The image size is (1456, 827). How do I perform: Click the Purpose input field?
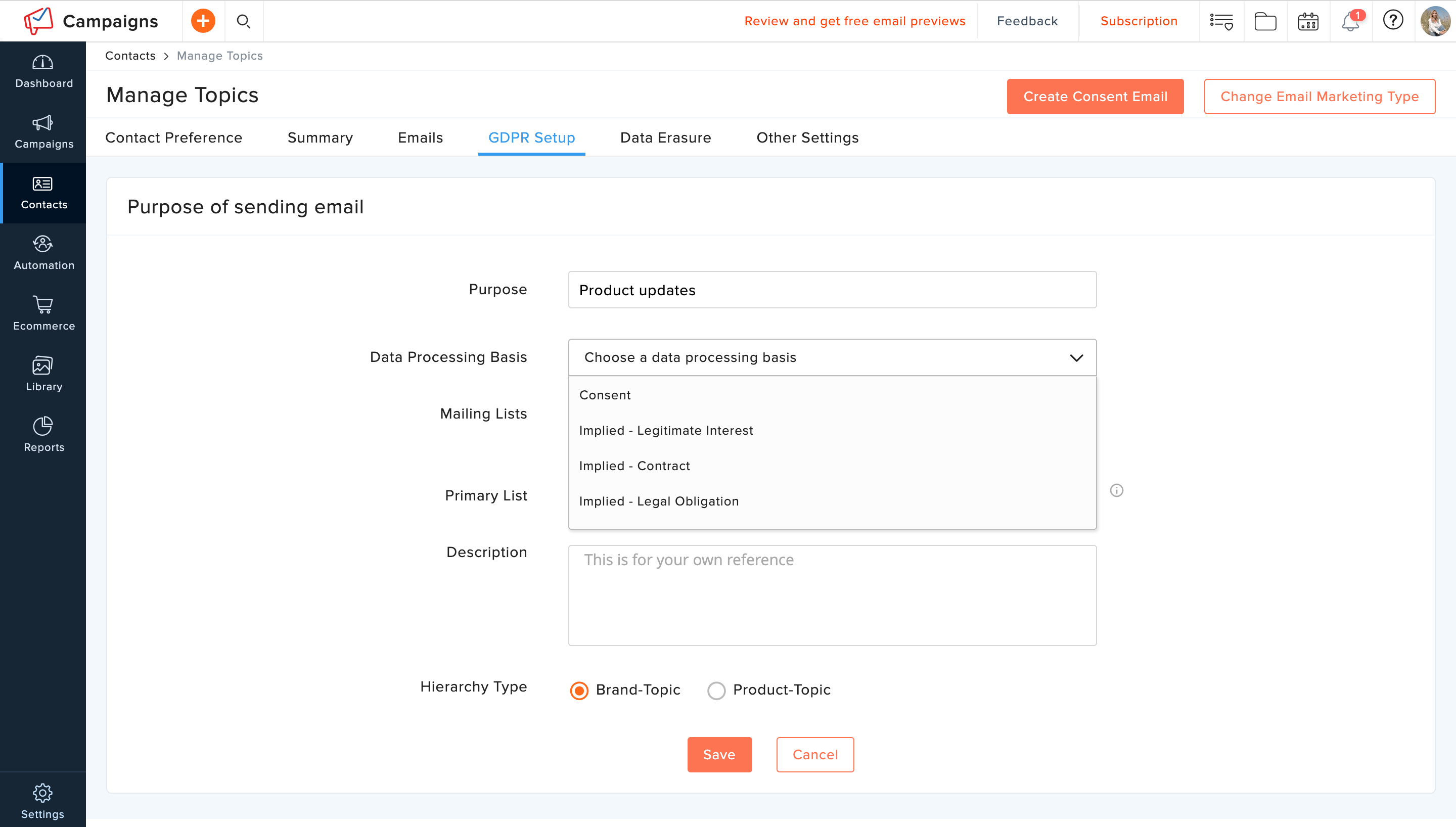[832, 290]
